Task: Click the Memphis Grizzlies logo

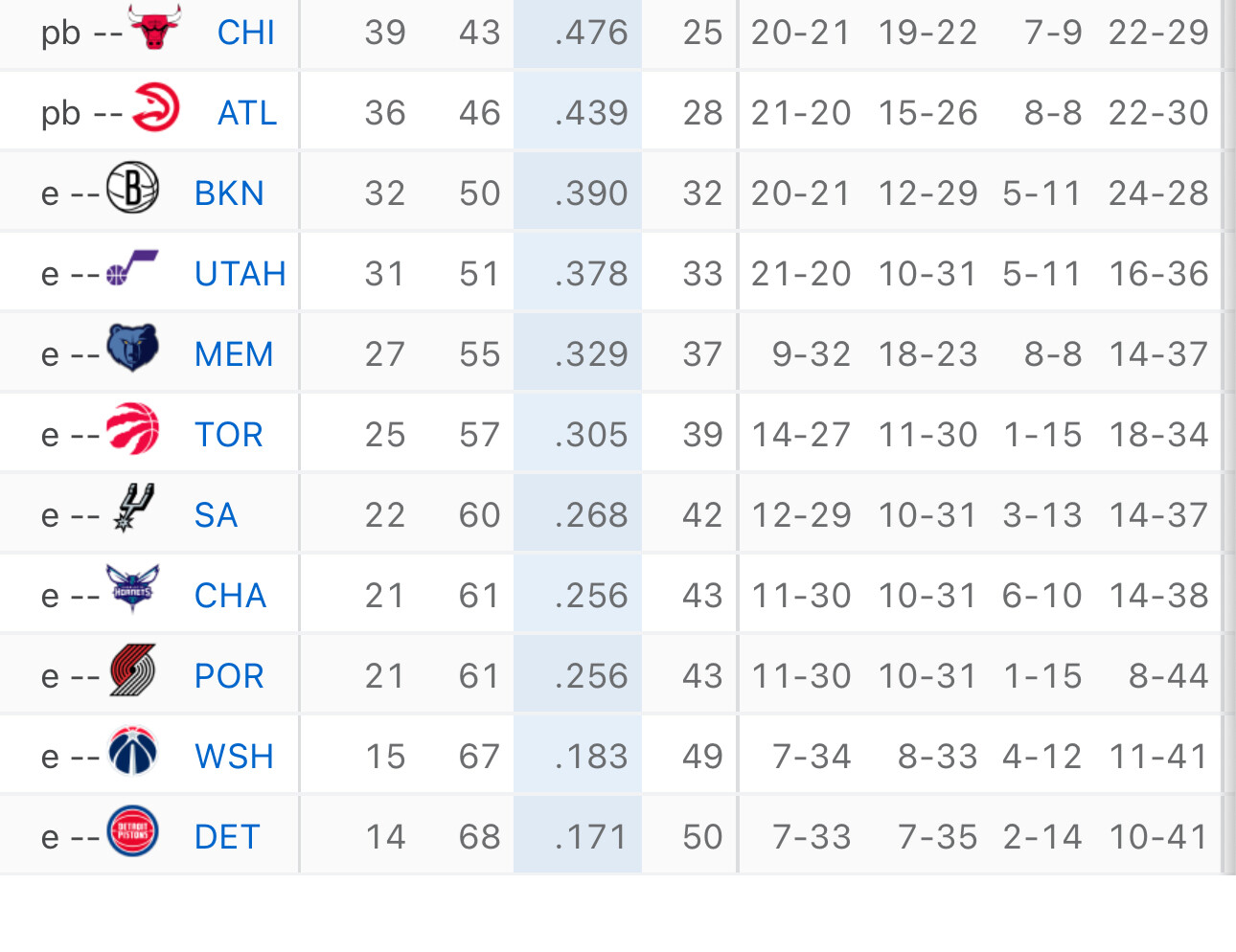Action: click(x=132, y=348)
